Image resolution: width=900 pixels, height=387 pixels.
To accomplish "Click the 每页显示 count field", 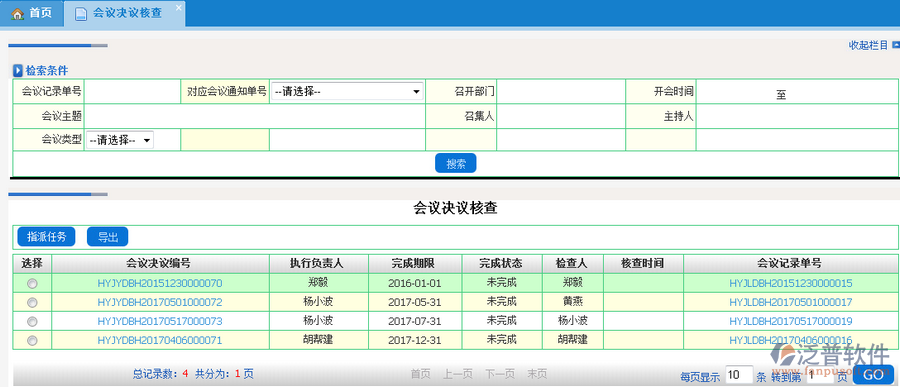I will (x=739, y=376).
